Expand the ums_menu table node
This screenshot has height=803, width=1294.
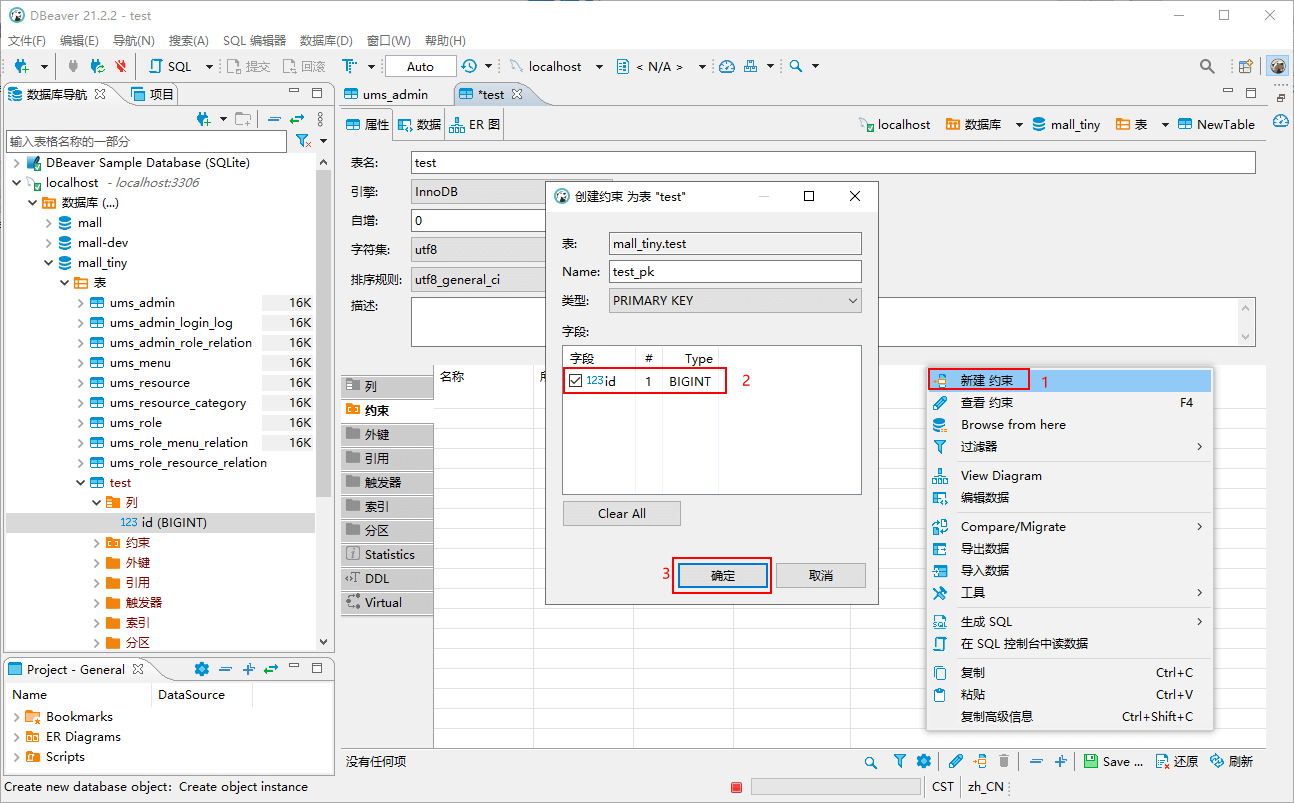(x=80, y=363)
